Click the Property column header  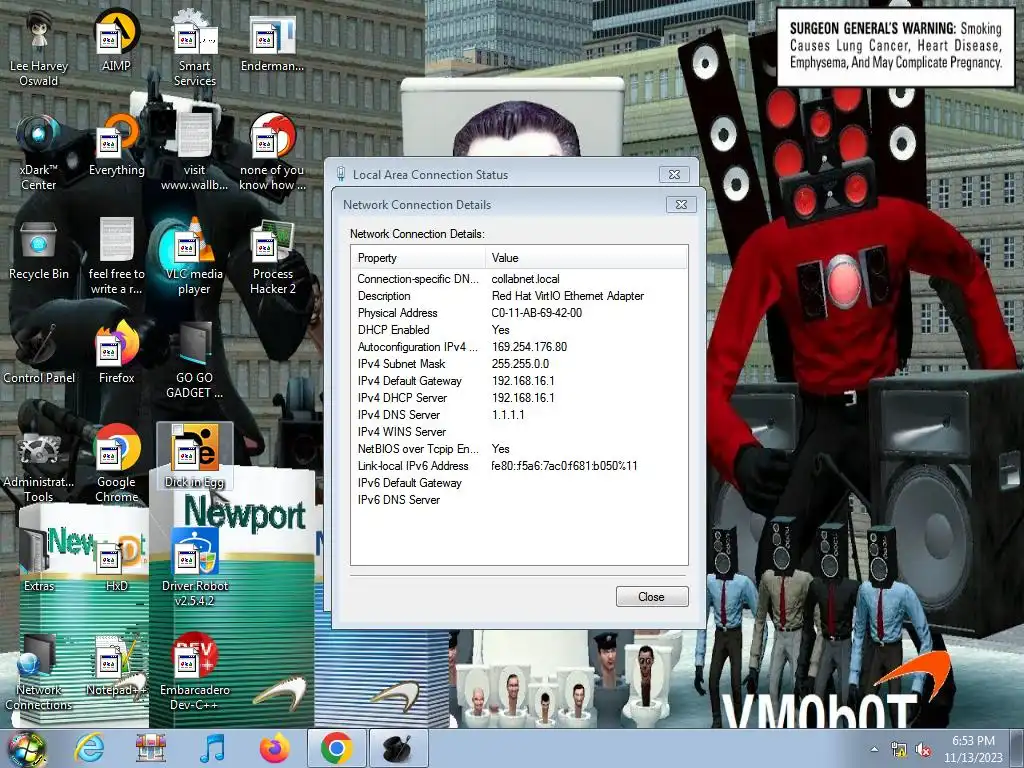coord(417,258)
